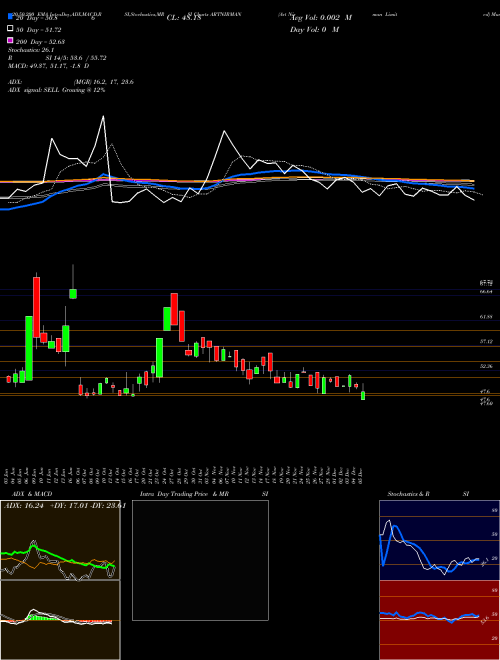Click the 'MACD: 49.37, 51.17, -1.8 D' line

(48, 66)
